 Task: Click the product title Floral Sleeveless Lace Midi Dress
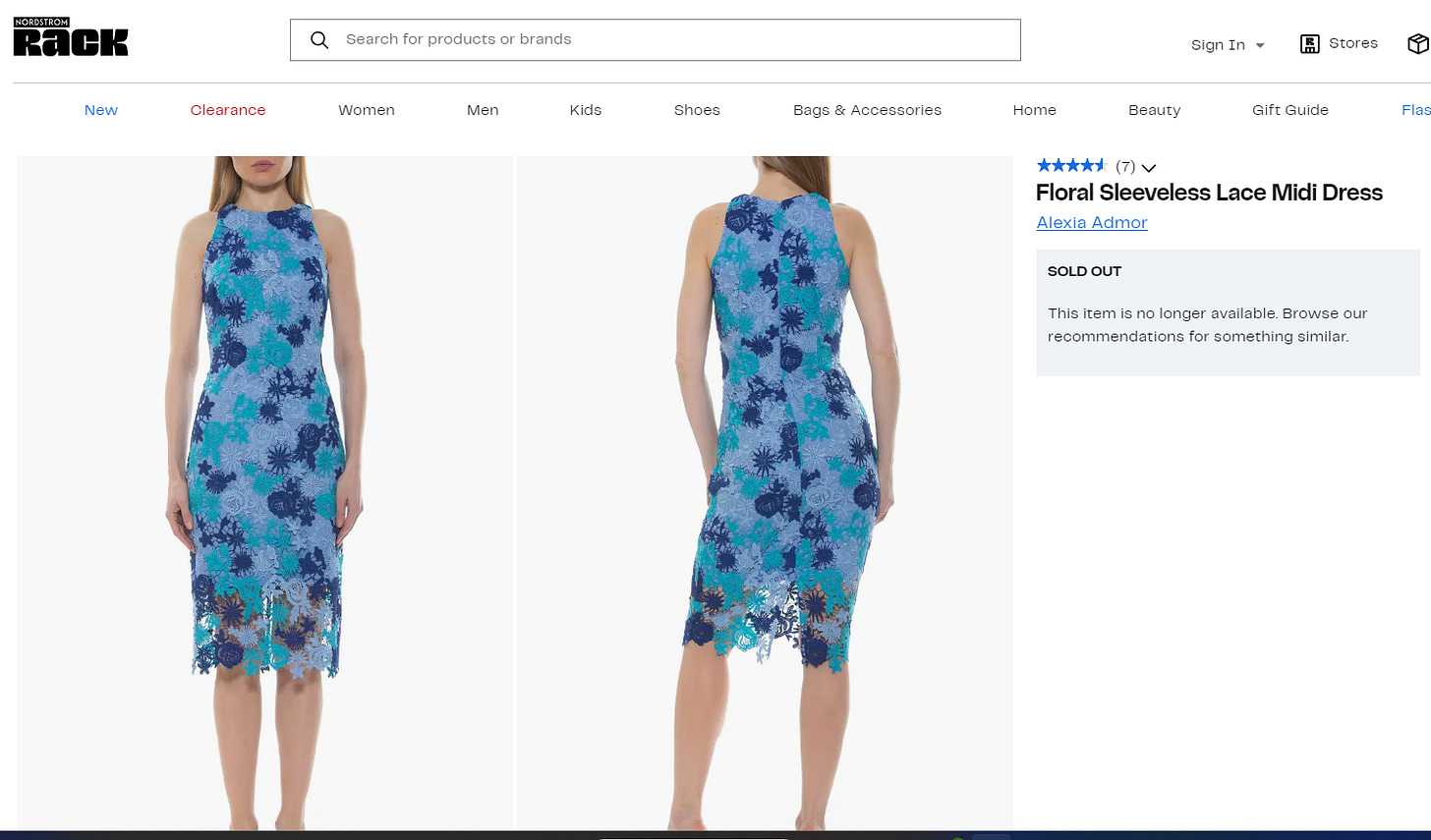pos(1209,193)
